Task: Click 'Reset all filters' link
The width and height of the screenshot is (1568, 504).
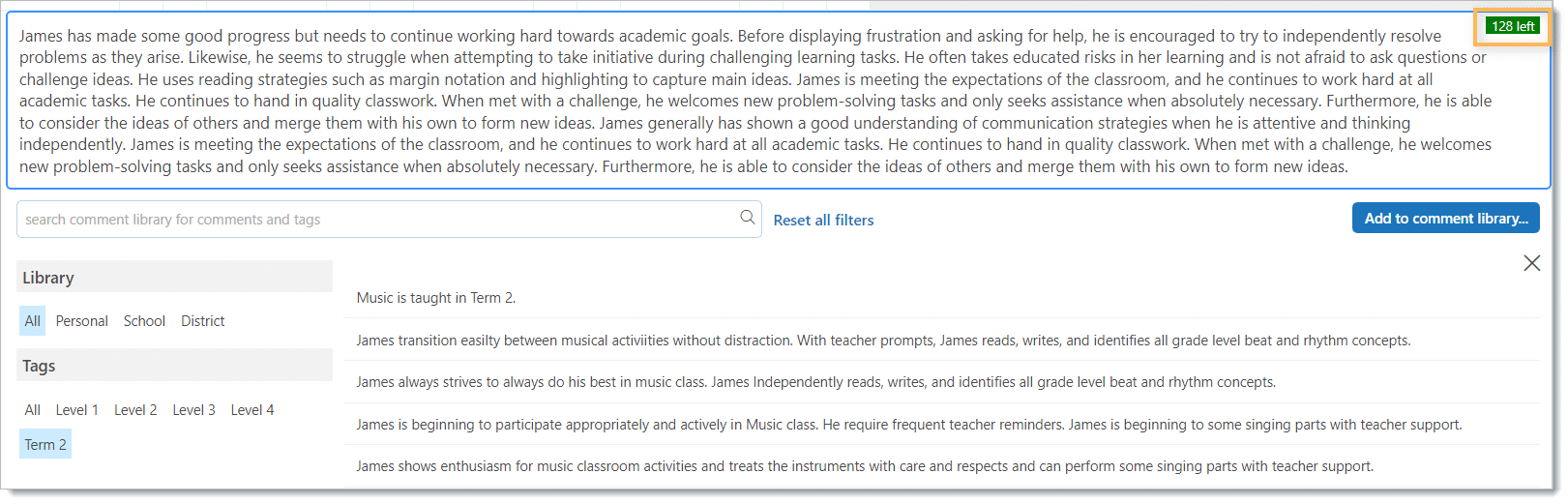Action: [x=823, y=221]
